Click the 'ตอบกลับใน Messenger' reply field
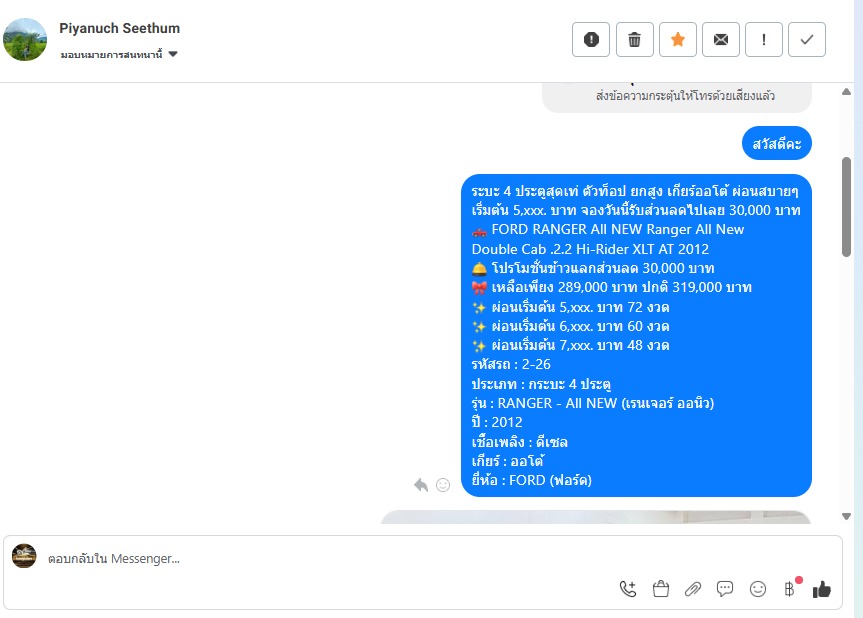The height and width of the screenshot is (618, 863). click(330, 559)
